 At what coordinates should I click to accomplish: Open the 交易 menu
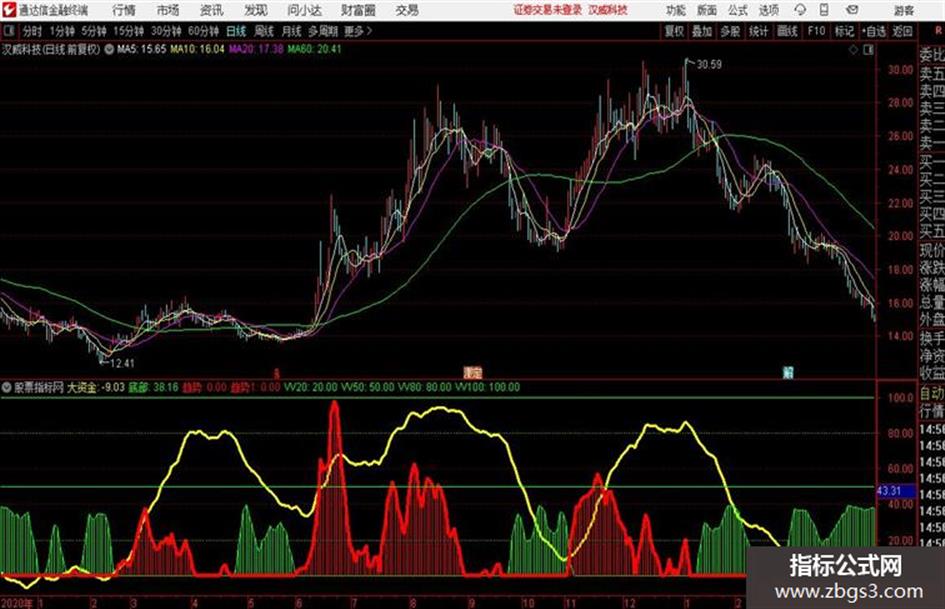[x=407, y=10]
